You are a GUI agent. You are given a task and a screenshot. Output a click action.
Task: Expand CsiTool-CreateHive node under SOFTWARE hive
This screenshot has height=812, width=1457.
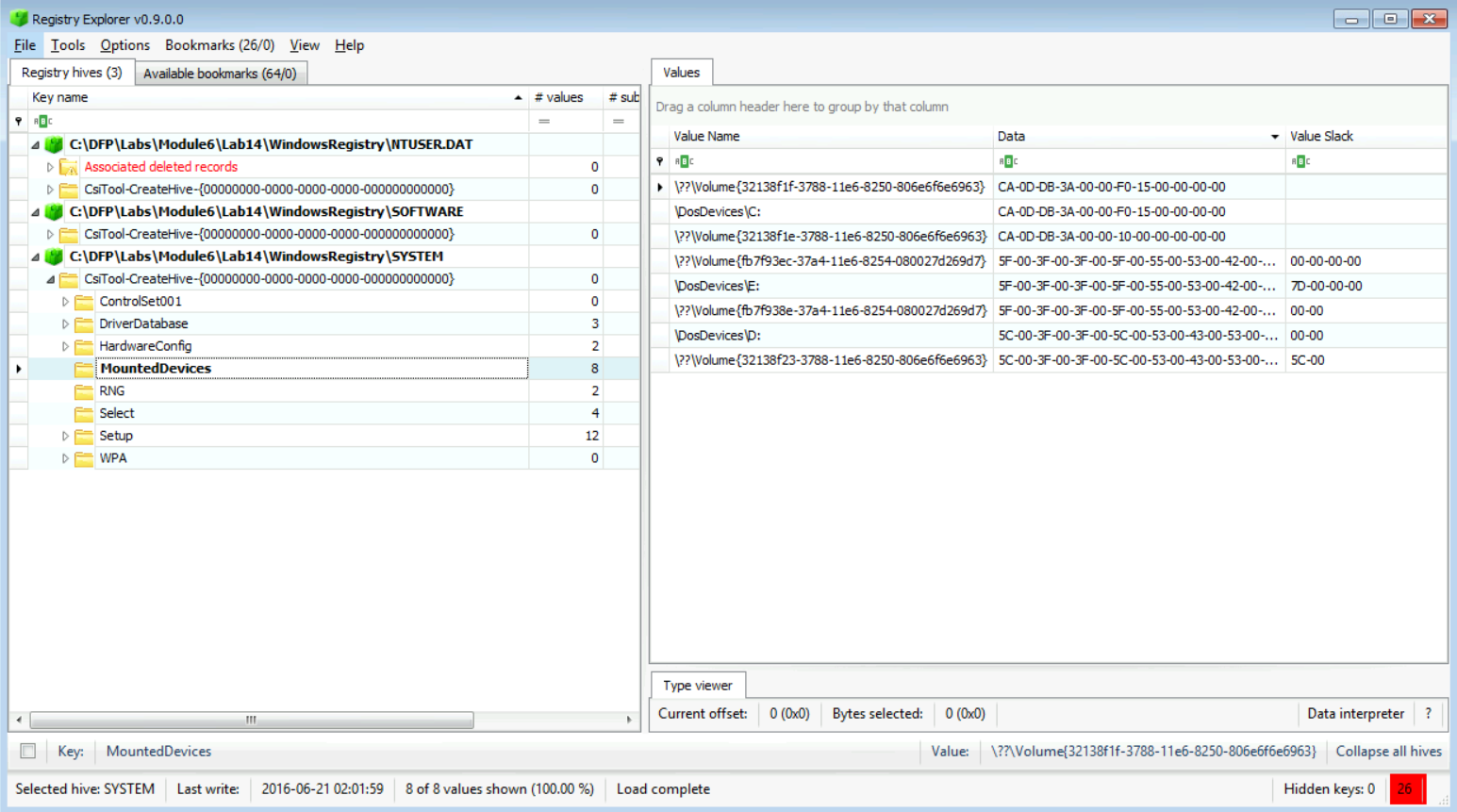point(50,234)
